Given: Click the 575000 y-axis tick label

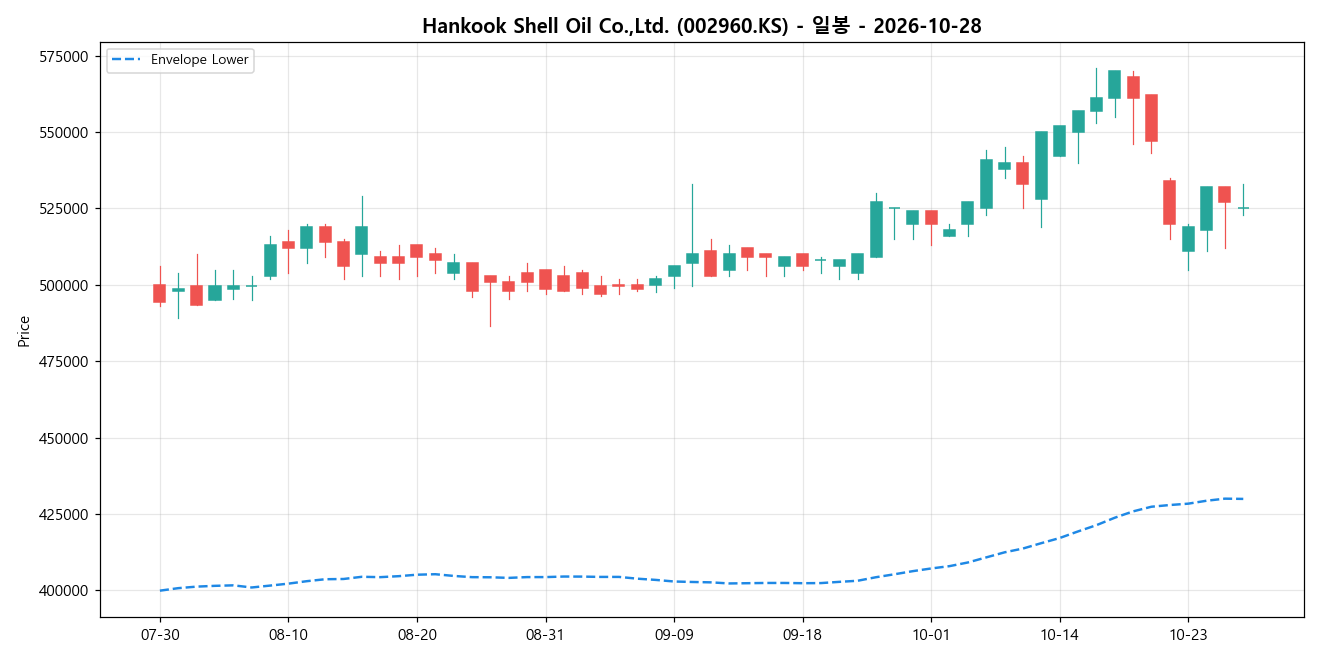Looking at the screenshot, I should point(66,56).
